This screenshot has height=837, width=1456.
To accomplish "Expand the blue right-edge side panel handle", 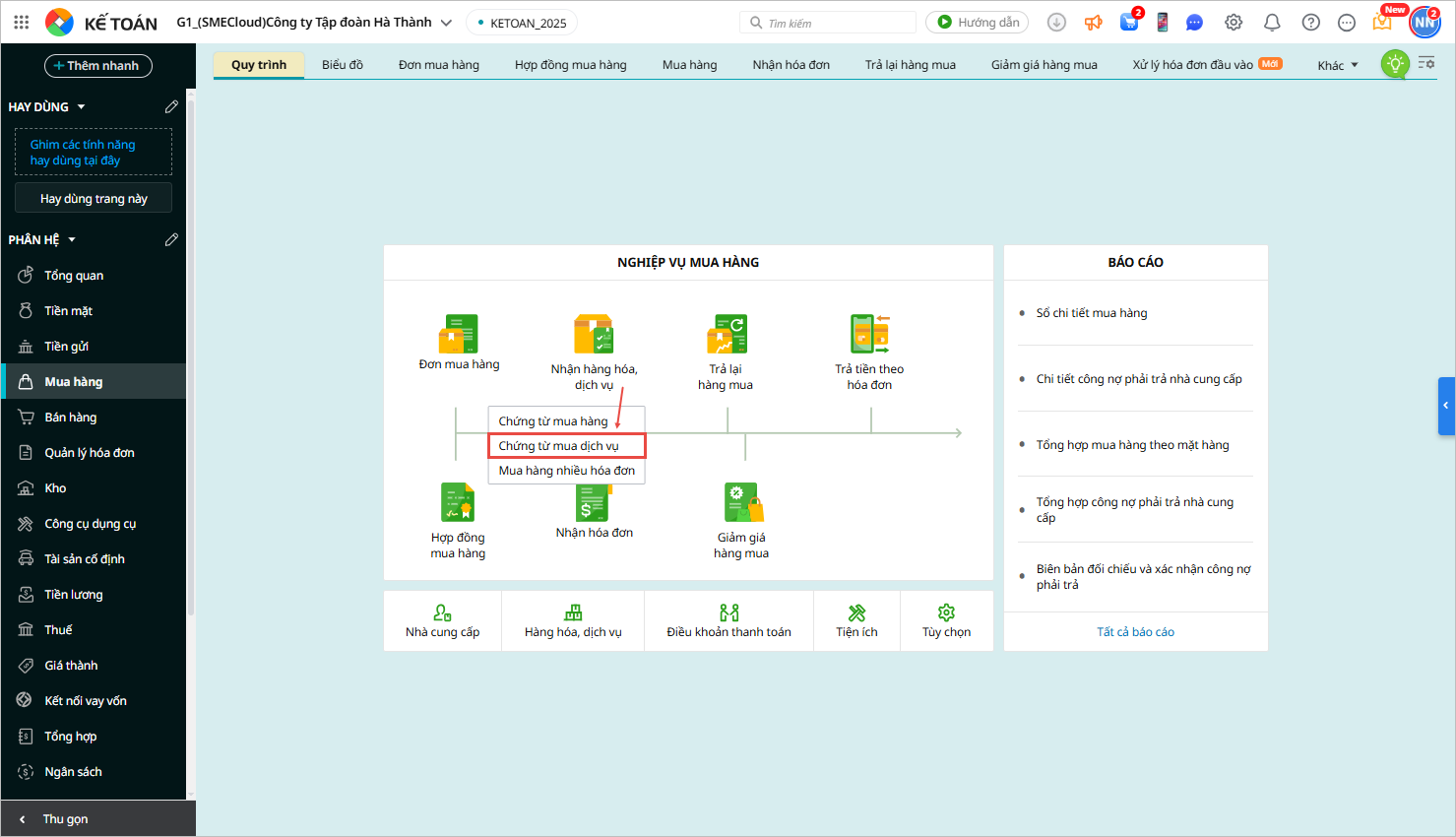I will coord(1445,406).
